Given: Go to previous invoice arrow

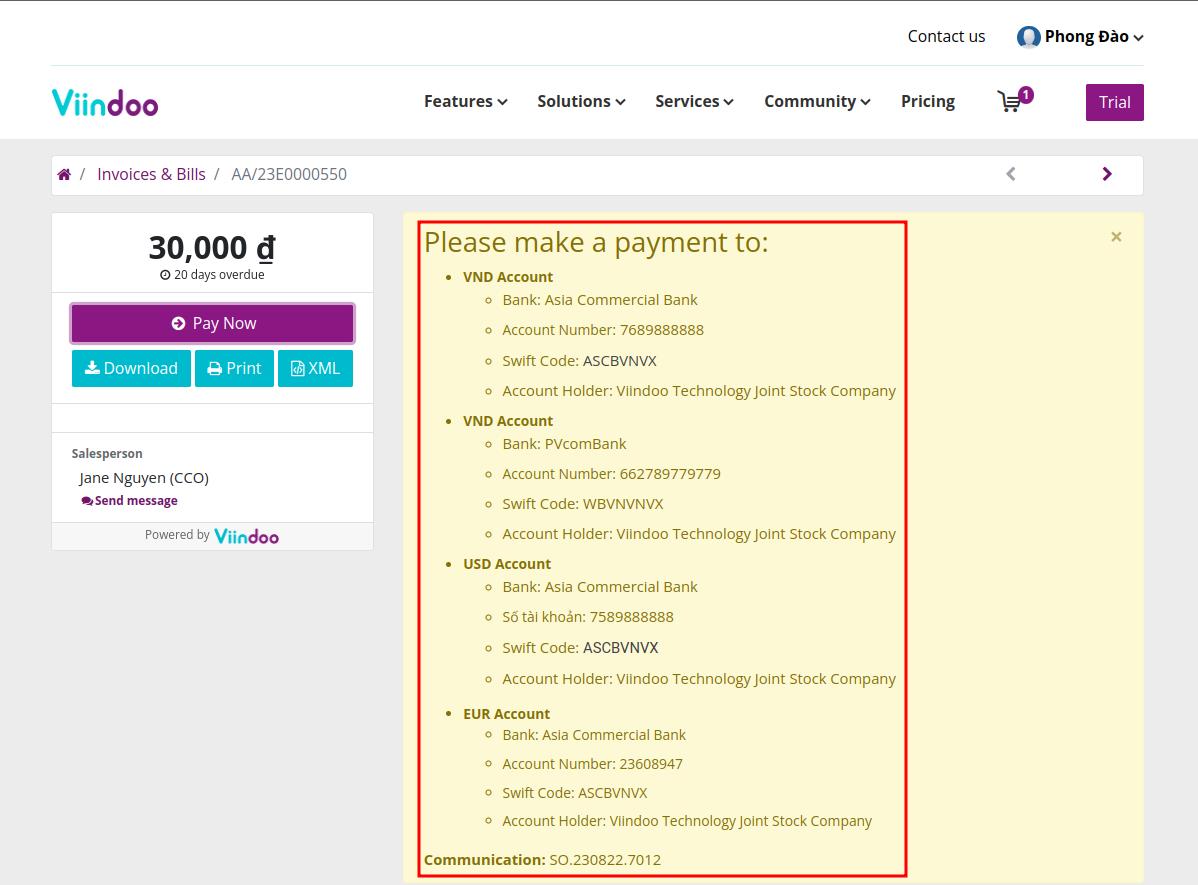Looking at the screenshot, I should coord(1011,174).
